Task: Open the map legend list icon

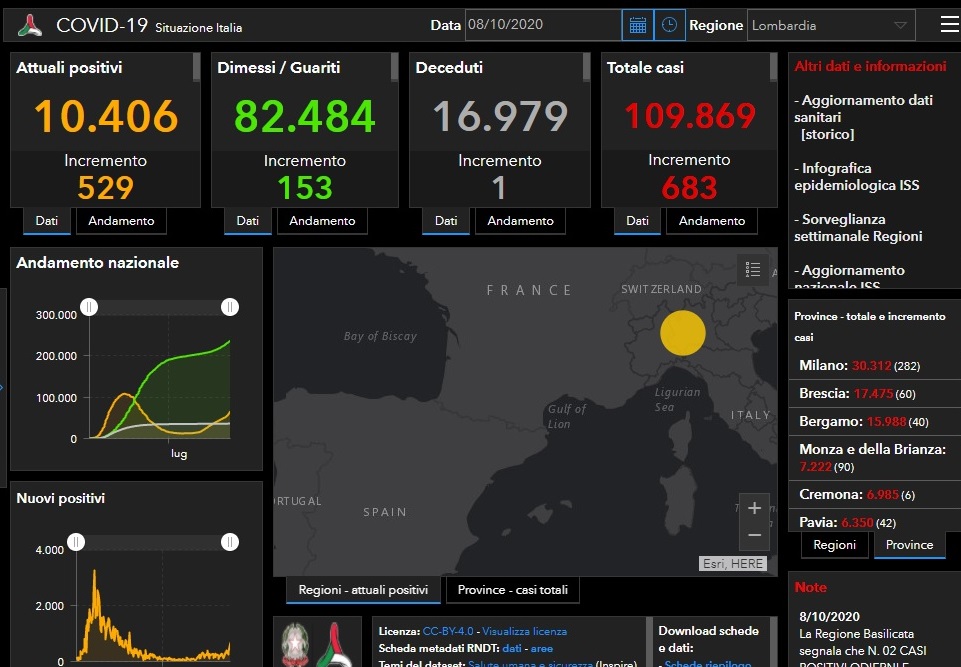Action: pos(753,269)
